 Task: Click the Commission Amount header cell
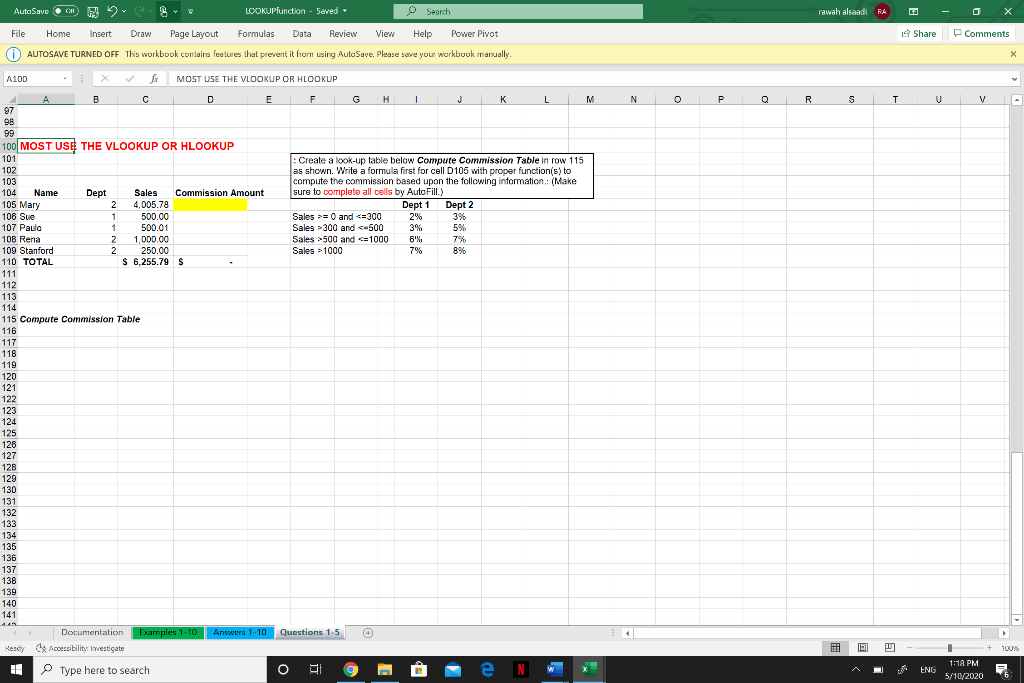tap(219, 193)
